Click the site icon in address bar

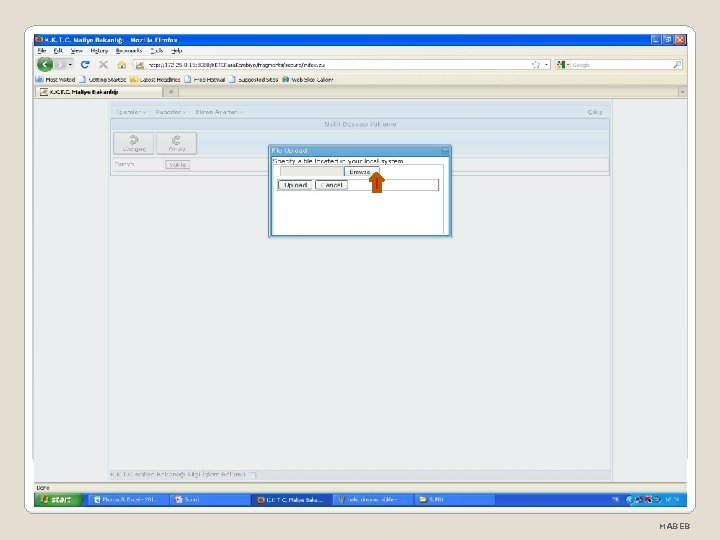click(140, 65)
